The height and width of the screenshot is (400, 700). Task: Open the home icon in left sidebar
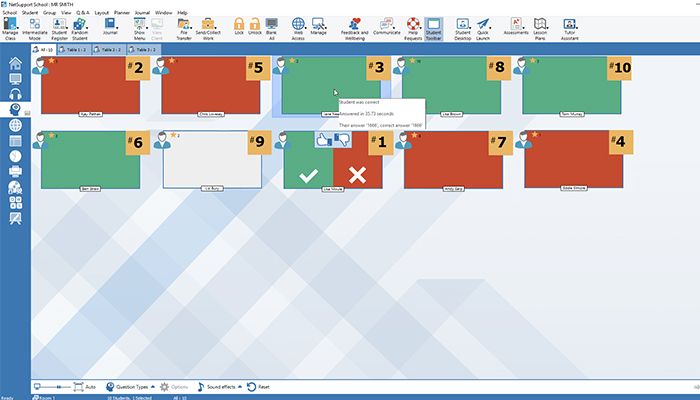click(15, 63)
